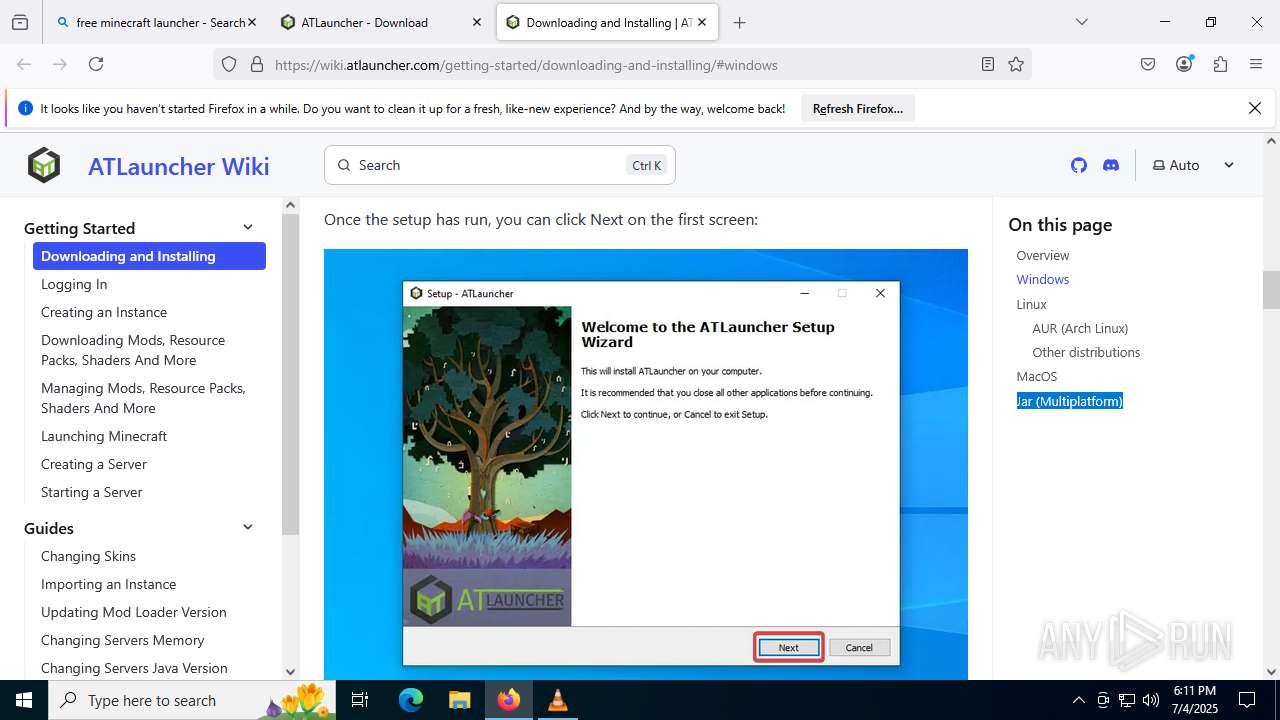1280x720 pixels.
Task: Jump to Windows section
Action: [1043, 279]
